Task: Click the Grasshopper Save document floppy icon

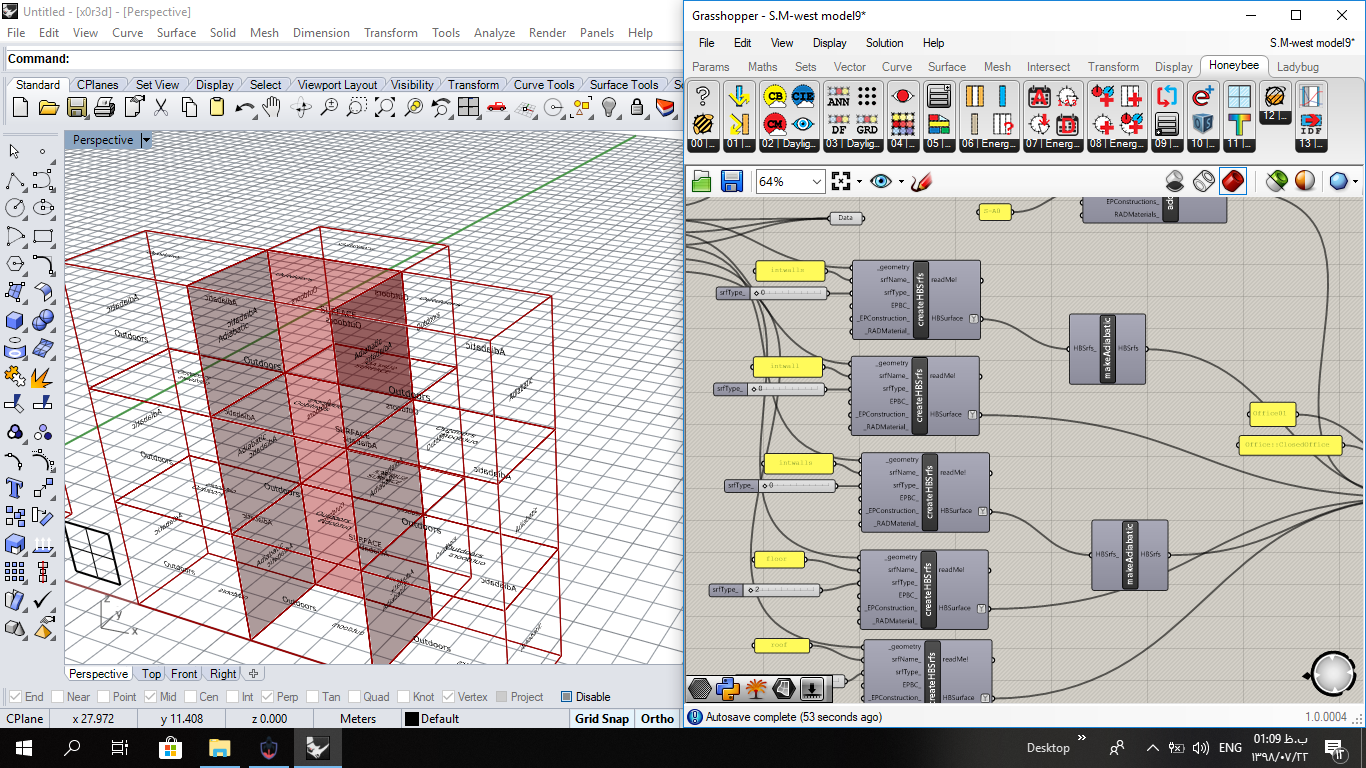Action: pyautogui.click(x=731, y=181)
